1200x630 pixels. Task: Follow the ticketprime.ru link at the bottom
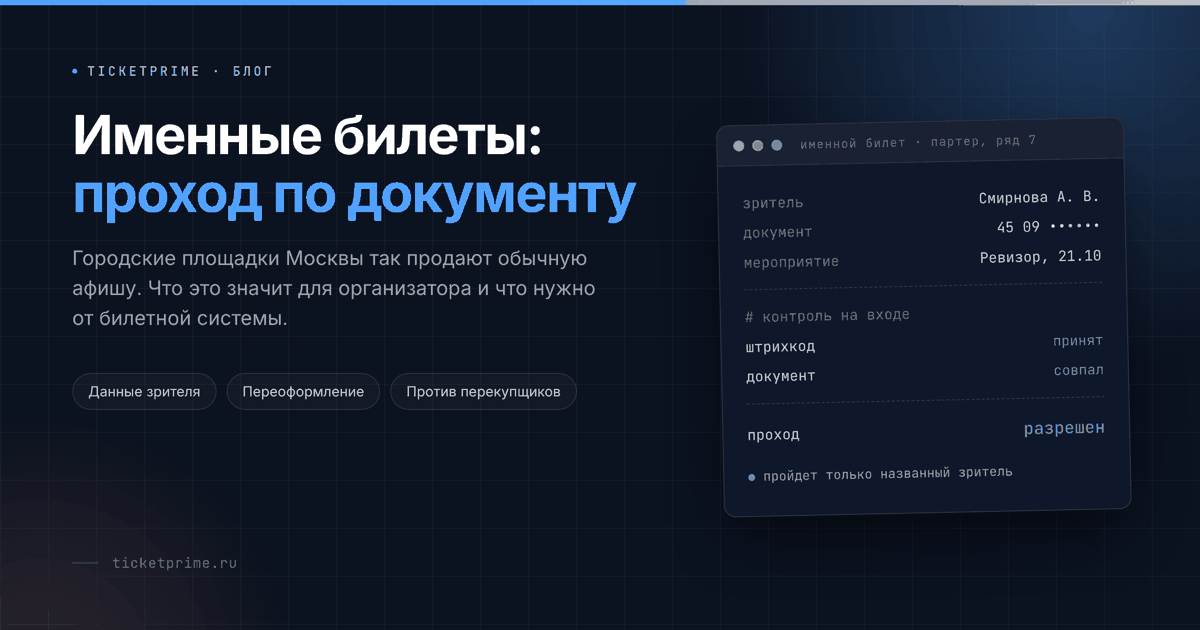(x=175, y=563)
